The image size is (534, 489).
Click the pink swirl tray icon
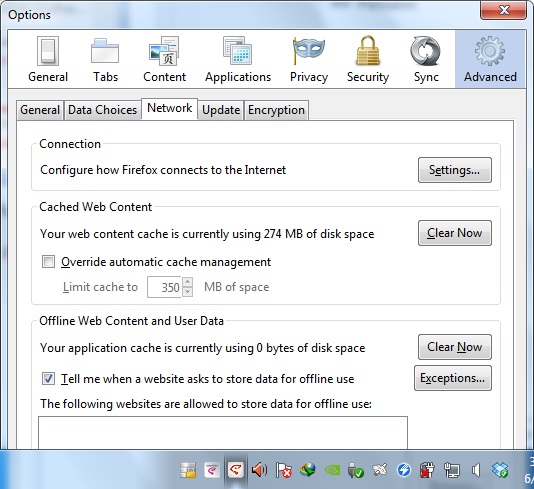point(212,471)
